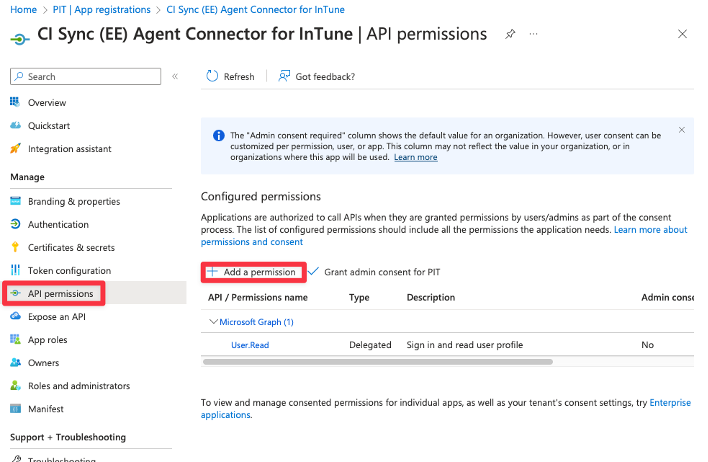Click the Roles and administrators icon
708x462 pixels.
coord(15,385)
